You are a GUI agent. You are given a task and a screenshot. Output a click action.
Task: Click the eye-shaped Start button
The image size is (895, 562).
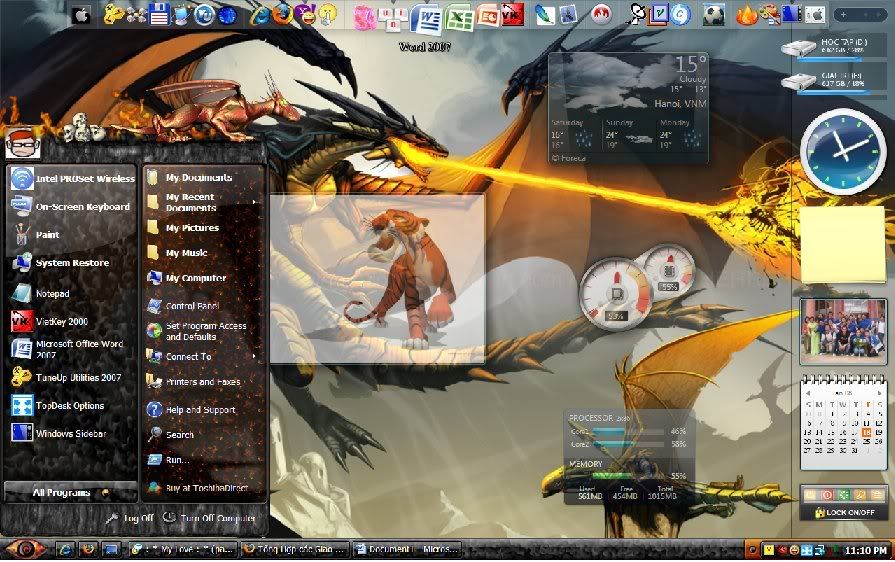coord(24,549)
